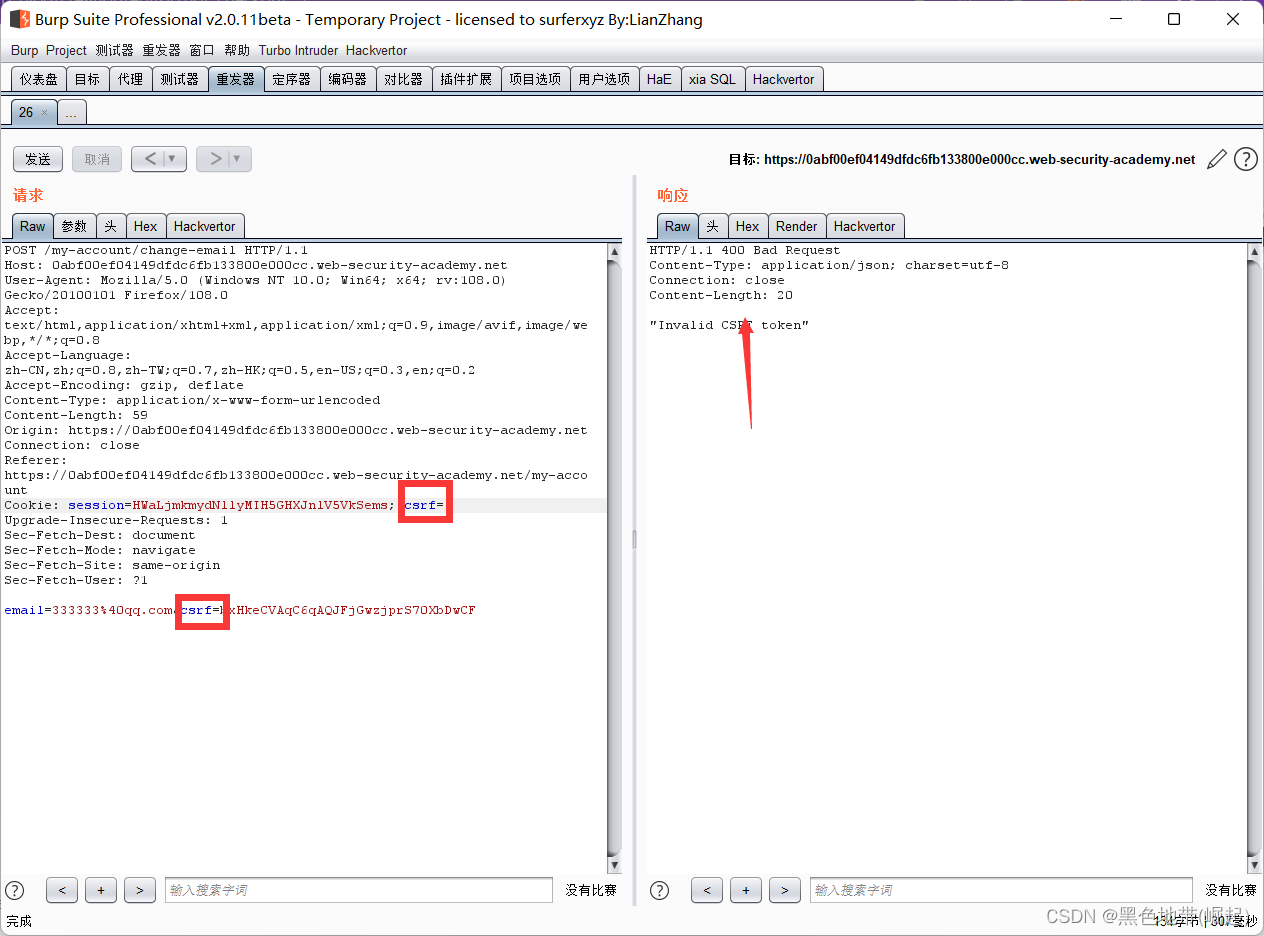This screenshot has width=1264, height=936.
Task: Switch to the 测试器 main tab
Action: coord(179,79)
